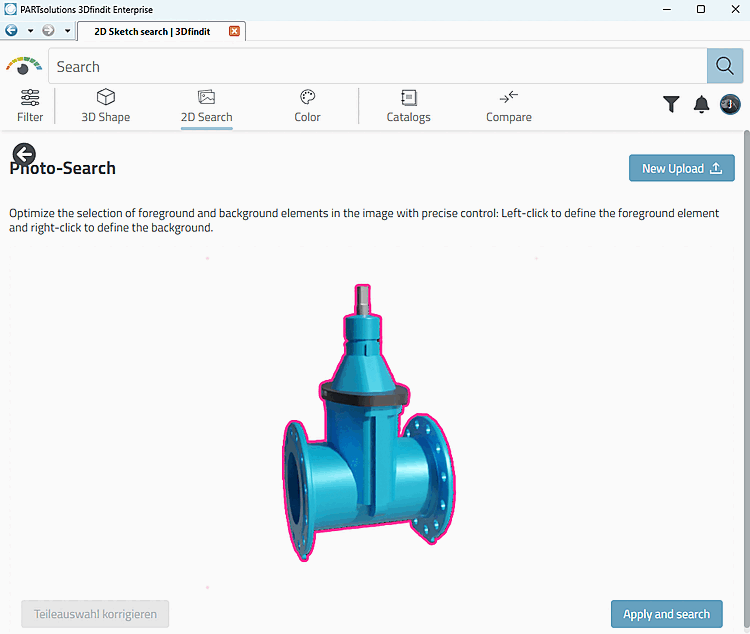The height and width of the screenshot is (634, 750).
Task: Go back using the Photo-Search arrow
Action: coord(24,154)
